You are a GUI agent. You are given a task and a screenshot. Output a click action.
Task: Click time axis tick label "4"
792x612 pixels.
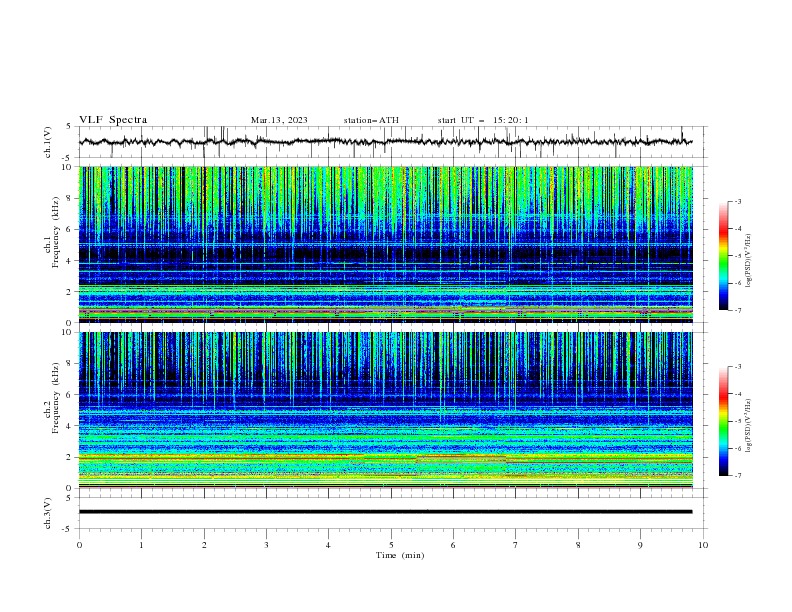coord(328,545)
